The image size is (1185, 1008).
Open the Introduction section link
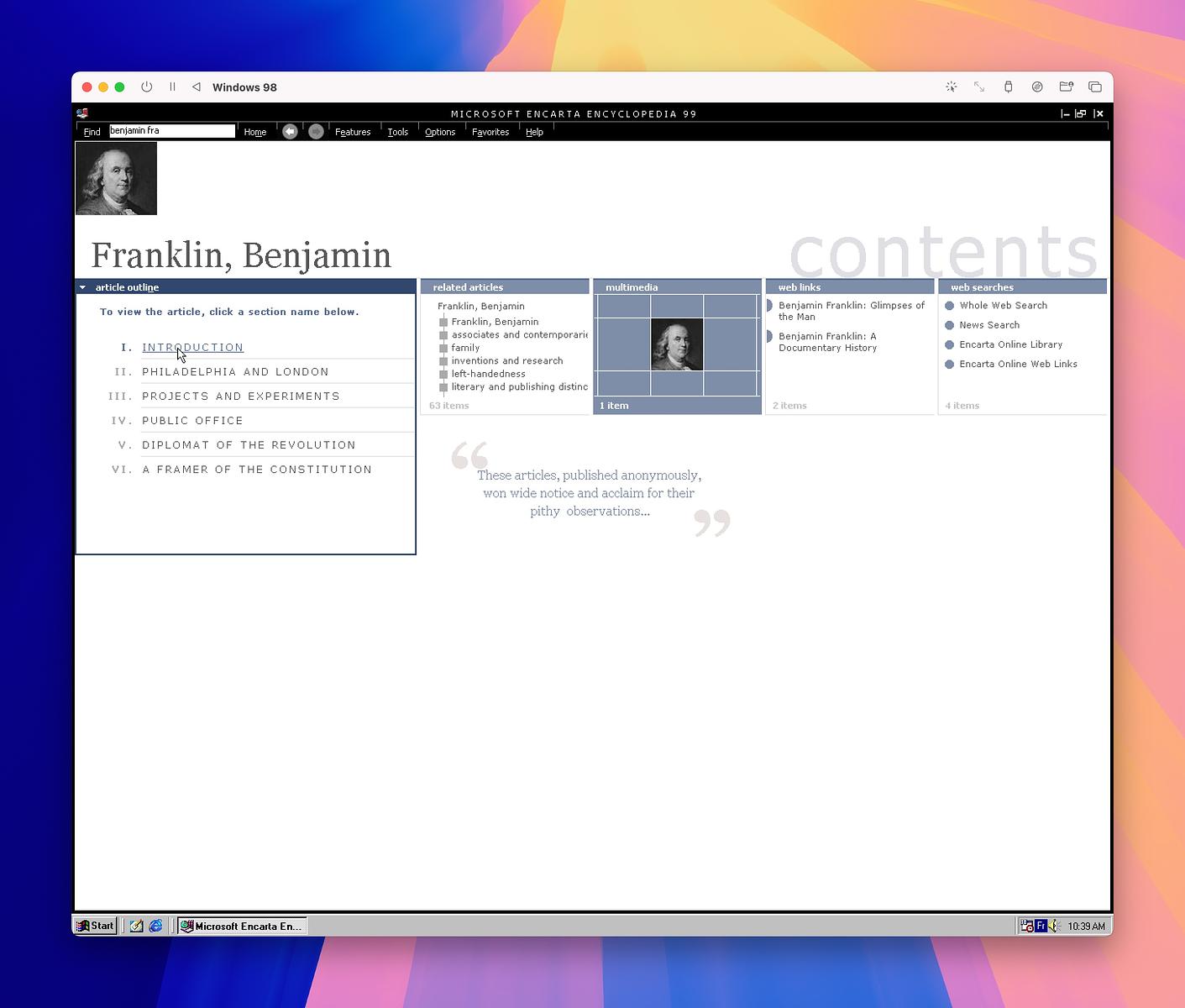coord(192,348)
